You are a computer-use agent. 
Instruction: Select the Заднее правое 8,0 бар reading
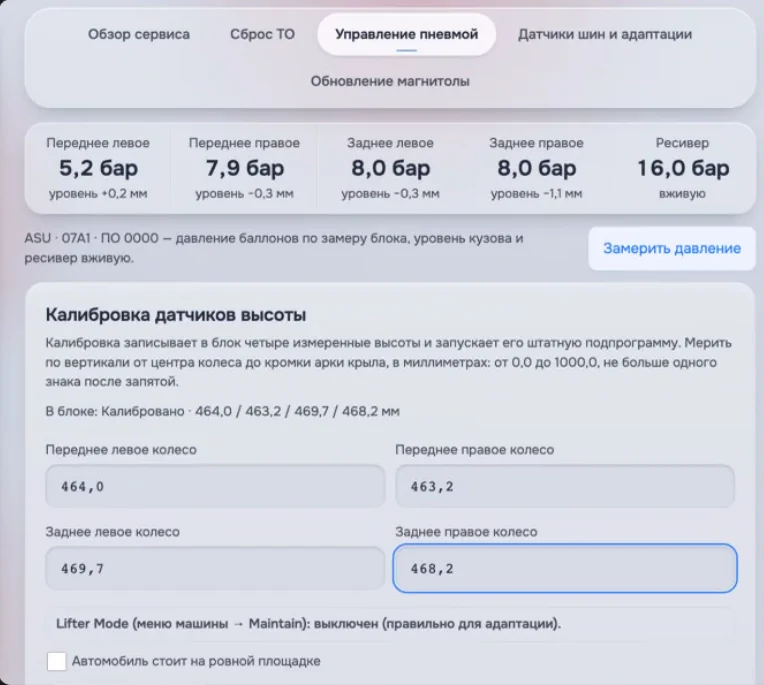[x=536, y=168]
